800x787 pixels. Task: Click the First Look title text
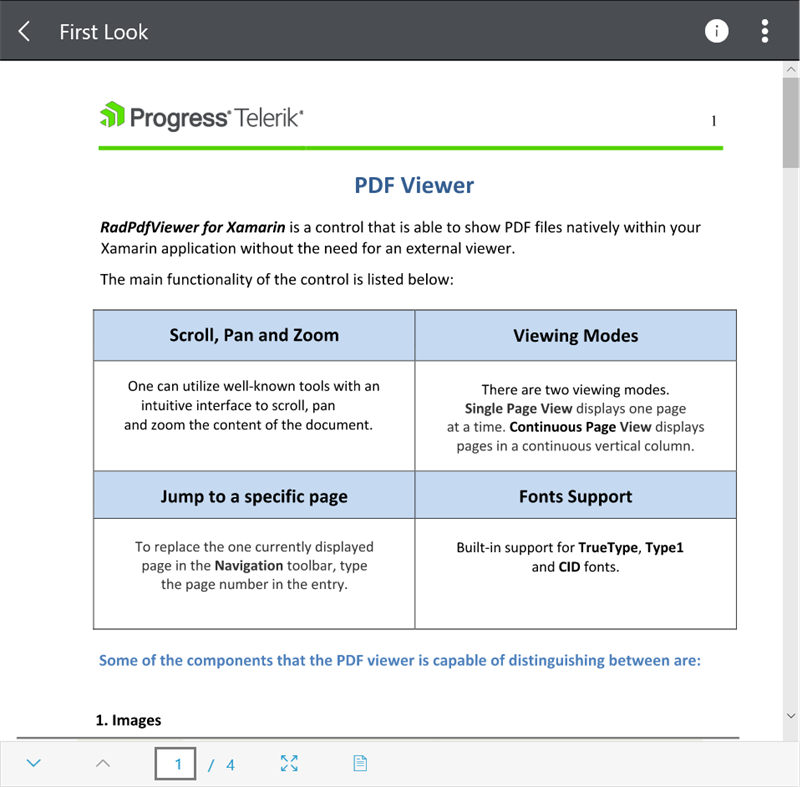(104, 32)
